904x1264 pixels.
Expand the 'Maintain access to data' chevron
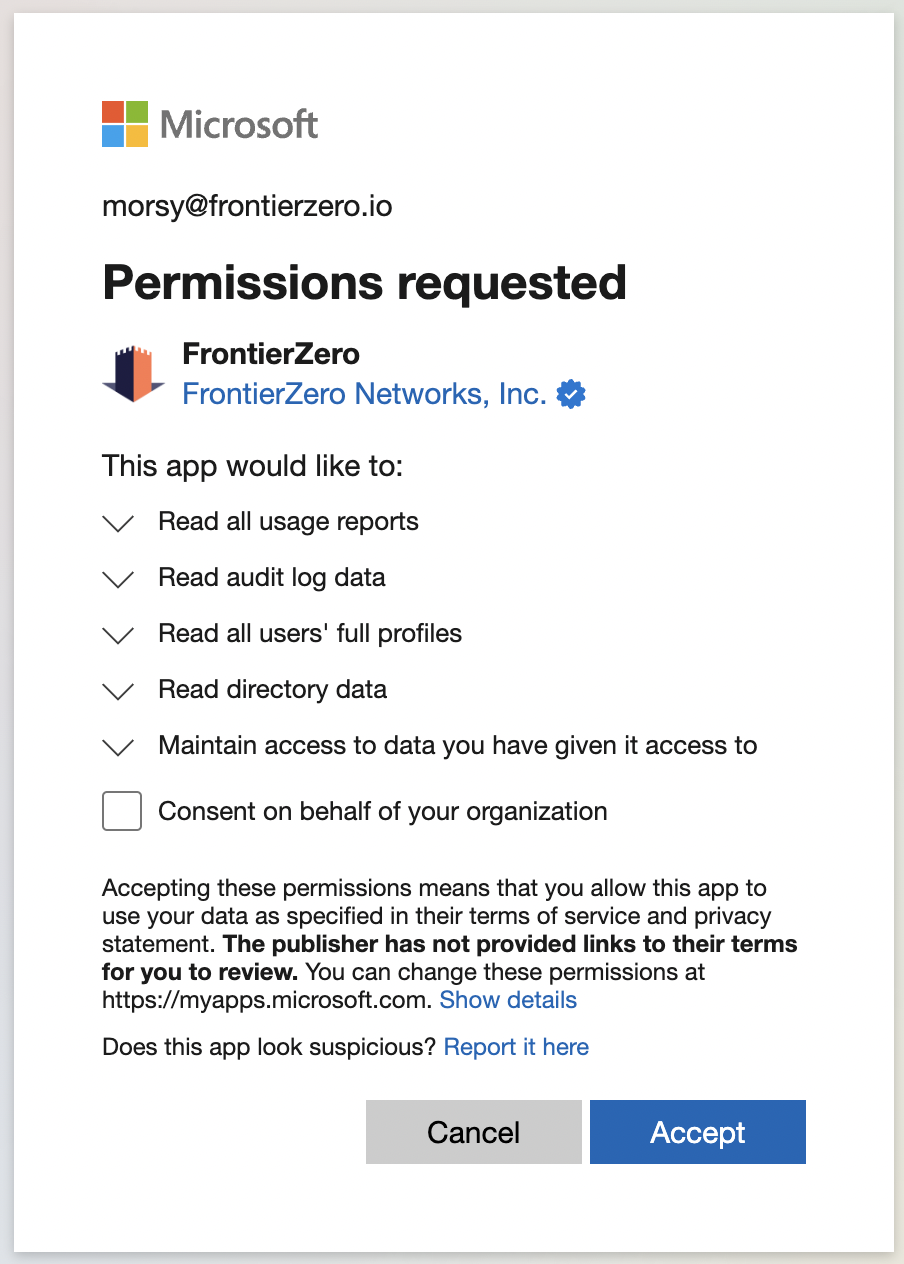tap(119, 747)
